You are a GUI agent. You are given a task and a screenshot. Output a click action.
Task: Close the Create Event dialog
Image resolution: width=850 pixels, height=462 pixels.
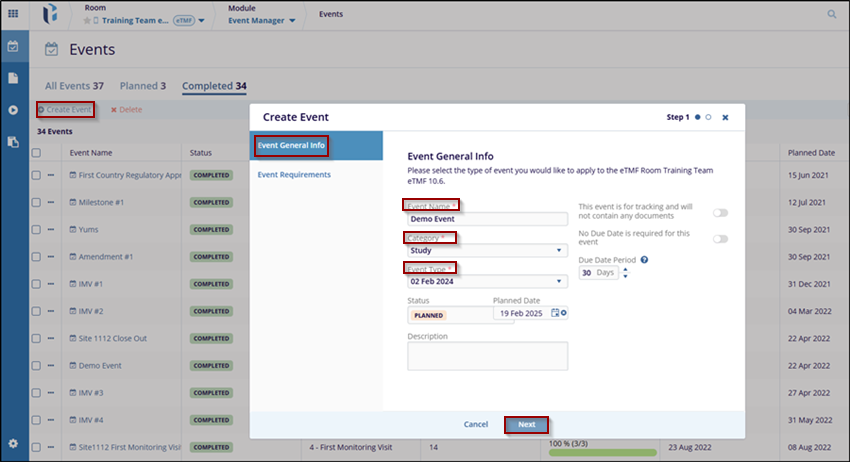tap(725, 117)
